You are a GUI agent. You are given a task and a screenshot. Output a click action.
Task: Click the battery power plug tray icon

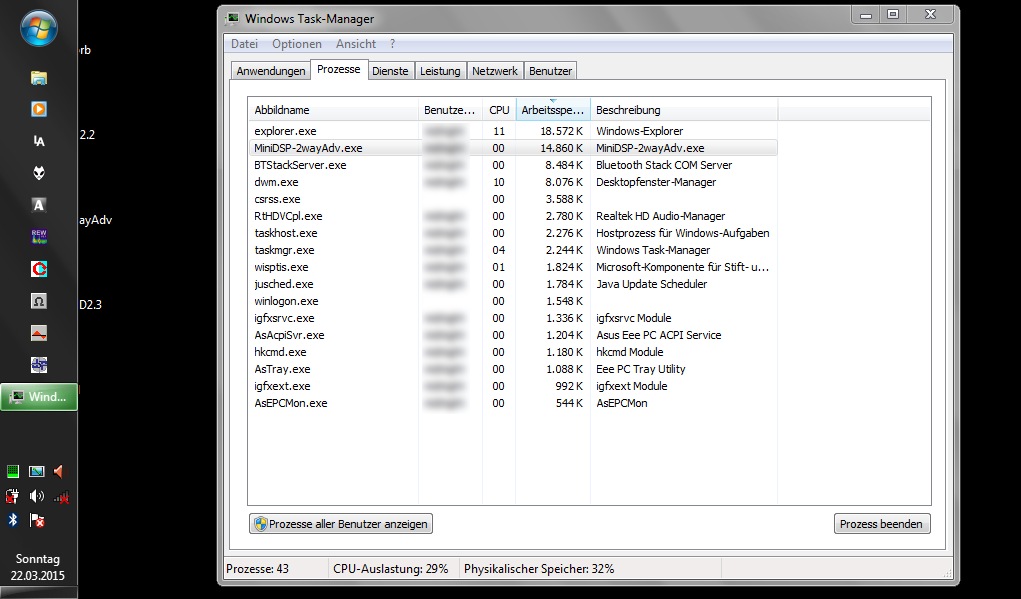[12, 497]
